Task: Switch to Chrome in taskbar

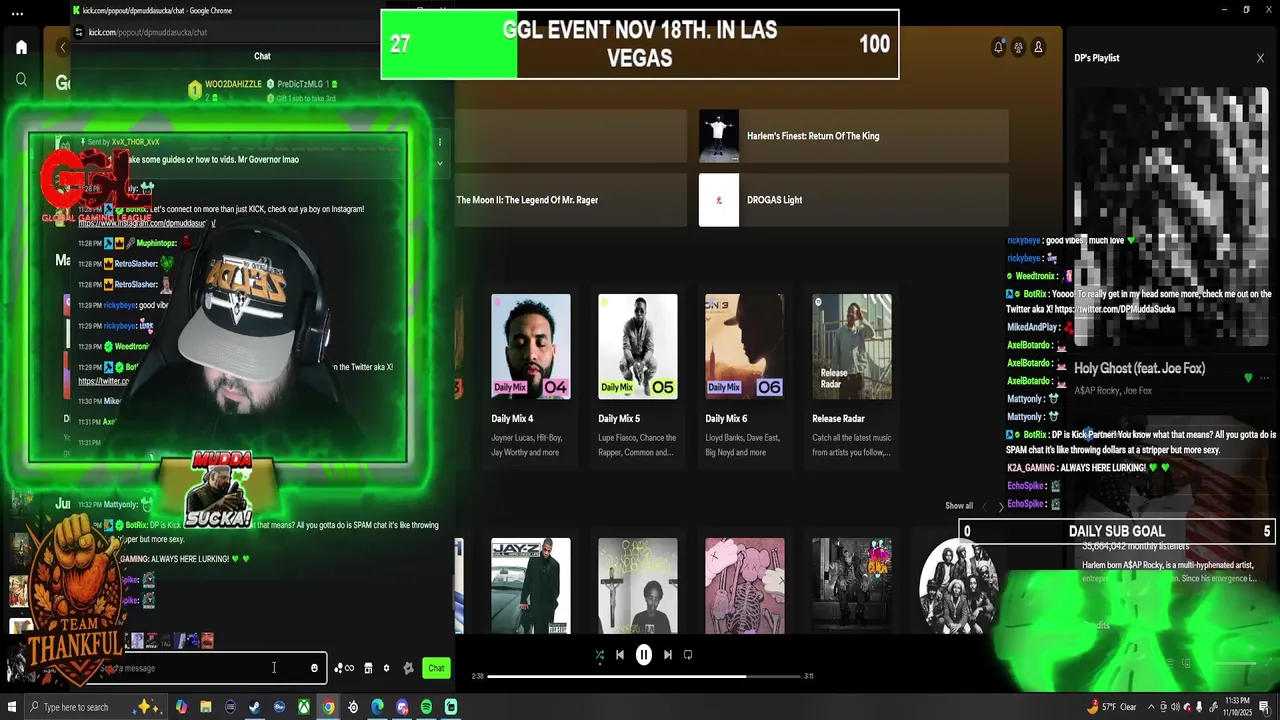Action: [328, 707]
